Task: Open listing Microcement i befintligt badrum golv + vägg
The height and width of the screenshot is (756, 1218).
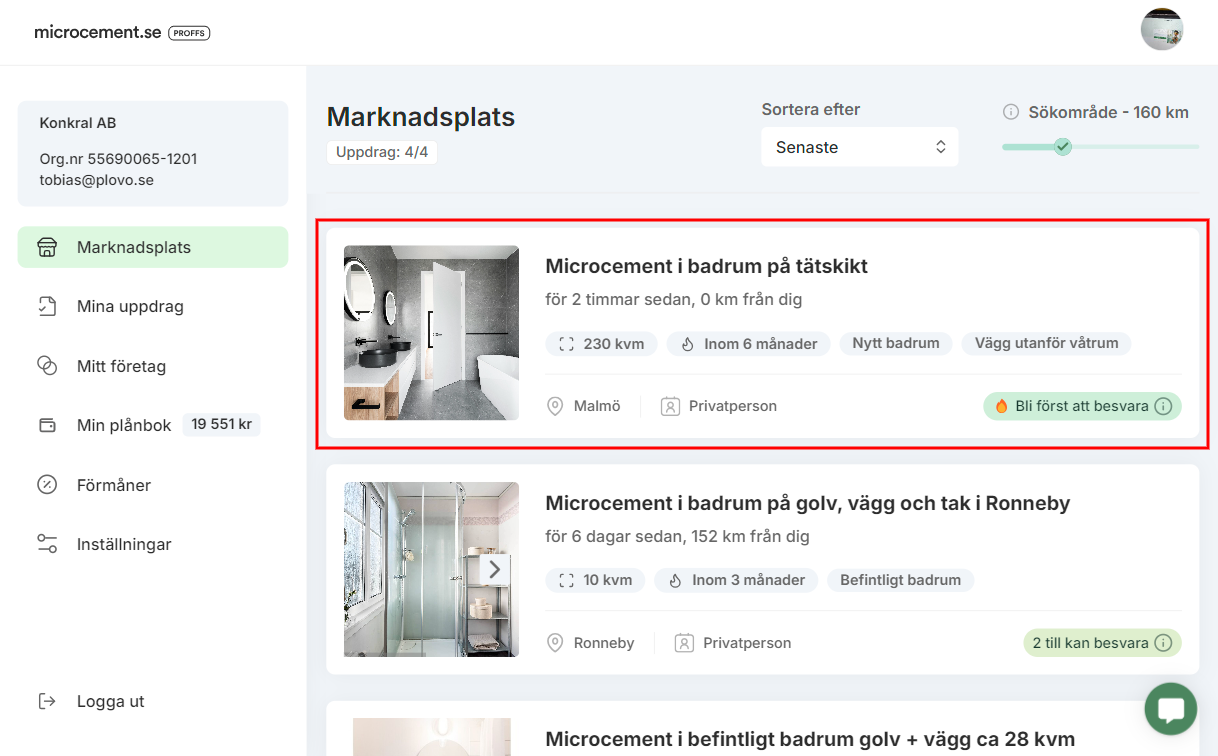Action: 810,739
